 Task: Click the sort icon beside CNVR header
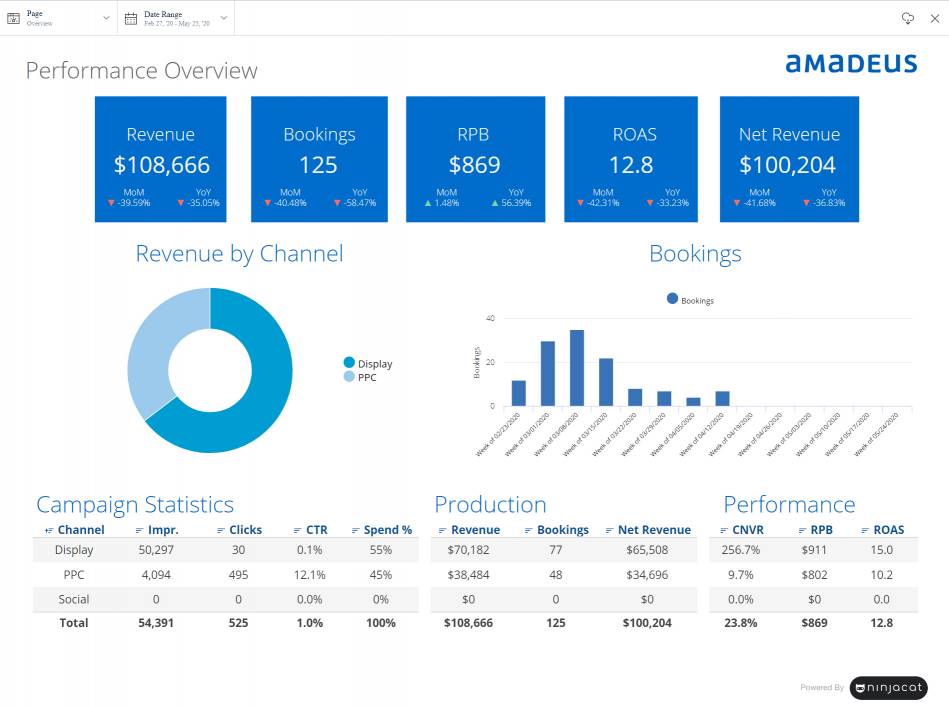tap(724, 530)
